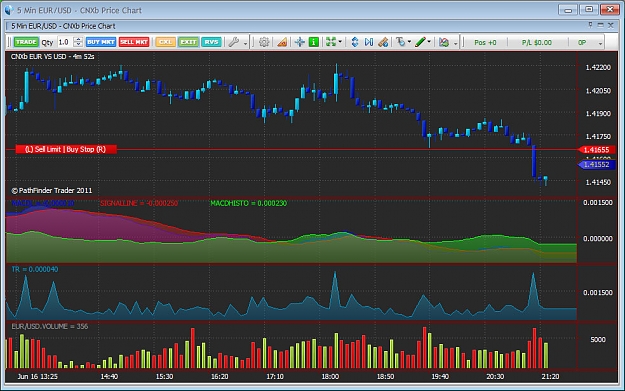This screenshot has height=391, width=625.
Task: Open the toolbar overflow dropdown after 0P
Action: [x=600, y=43]
